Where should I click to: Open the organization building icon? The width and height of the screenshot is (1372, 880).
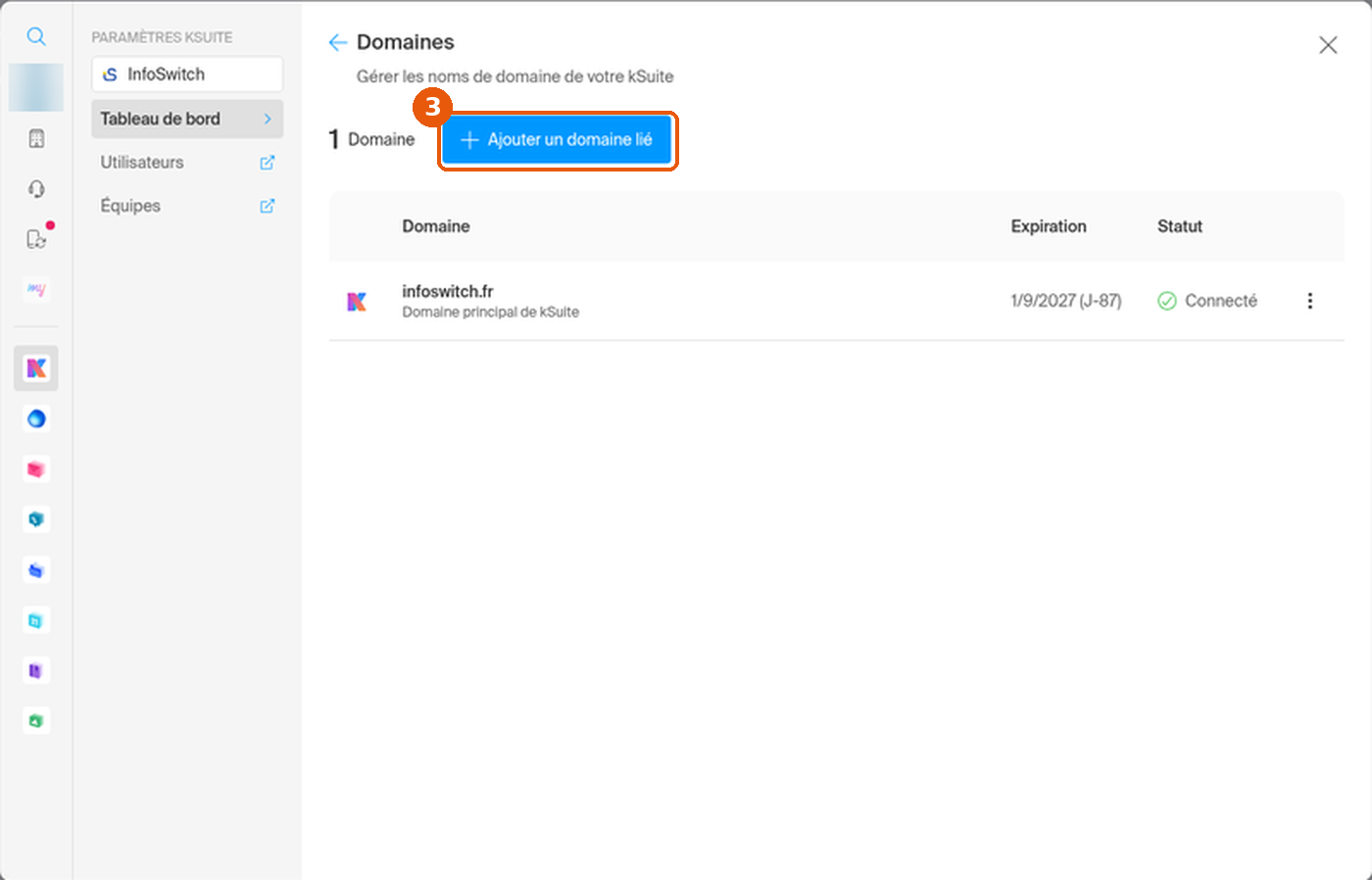coord(36,138)
